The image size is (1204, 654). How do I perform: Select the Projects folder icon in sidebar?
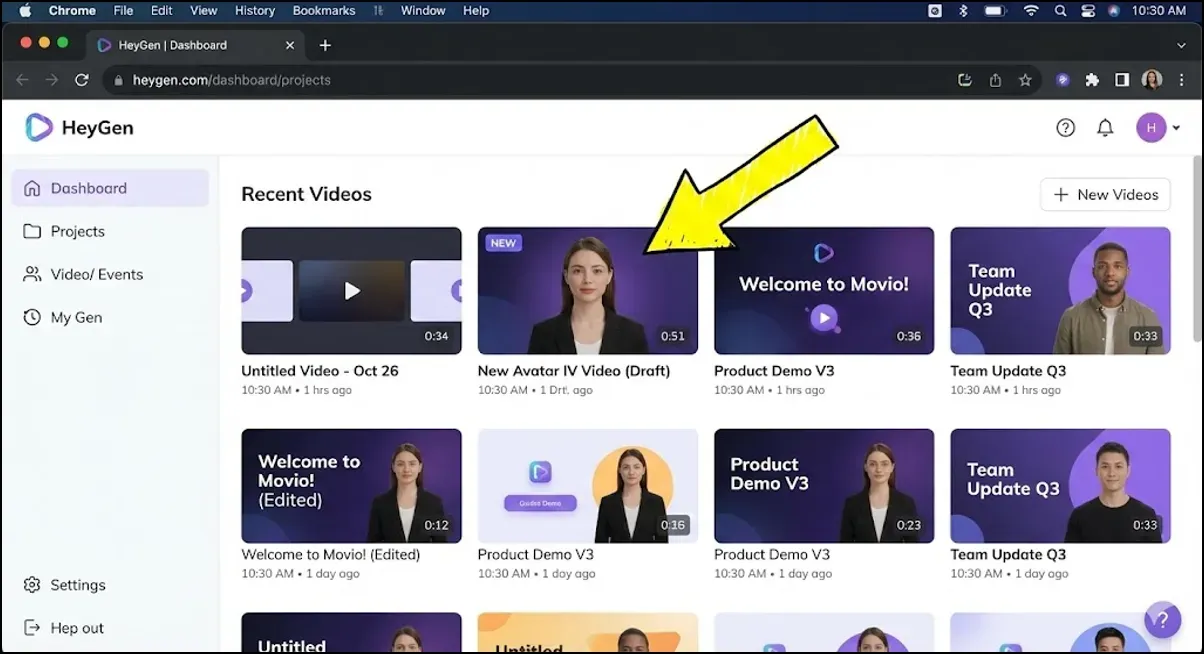[30, 231]
